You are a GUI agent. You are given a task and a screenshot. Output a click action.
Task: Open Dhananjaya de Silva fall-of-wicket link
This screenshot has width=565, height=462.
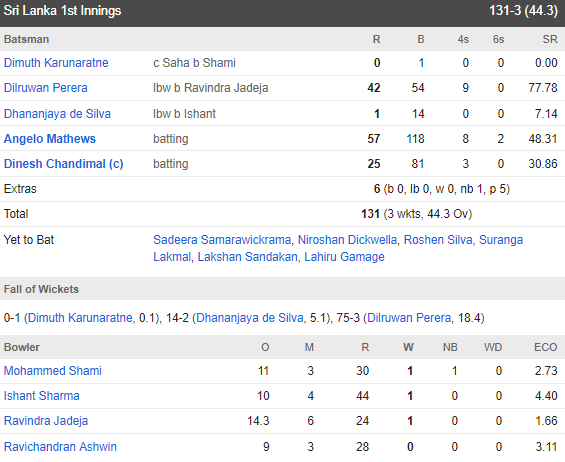tap(249, 318)
